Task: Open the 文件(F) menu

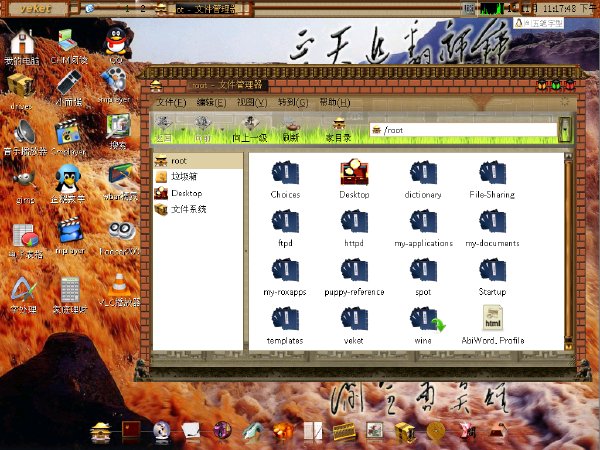Action: tap(171, 103)
